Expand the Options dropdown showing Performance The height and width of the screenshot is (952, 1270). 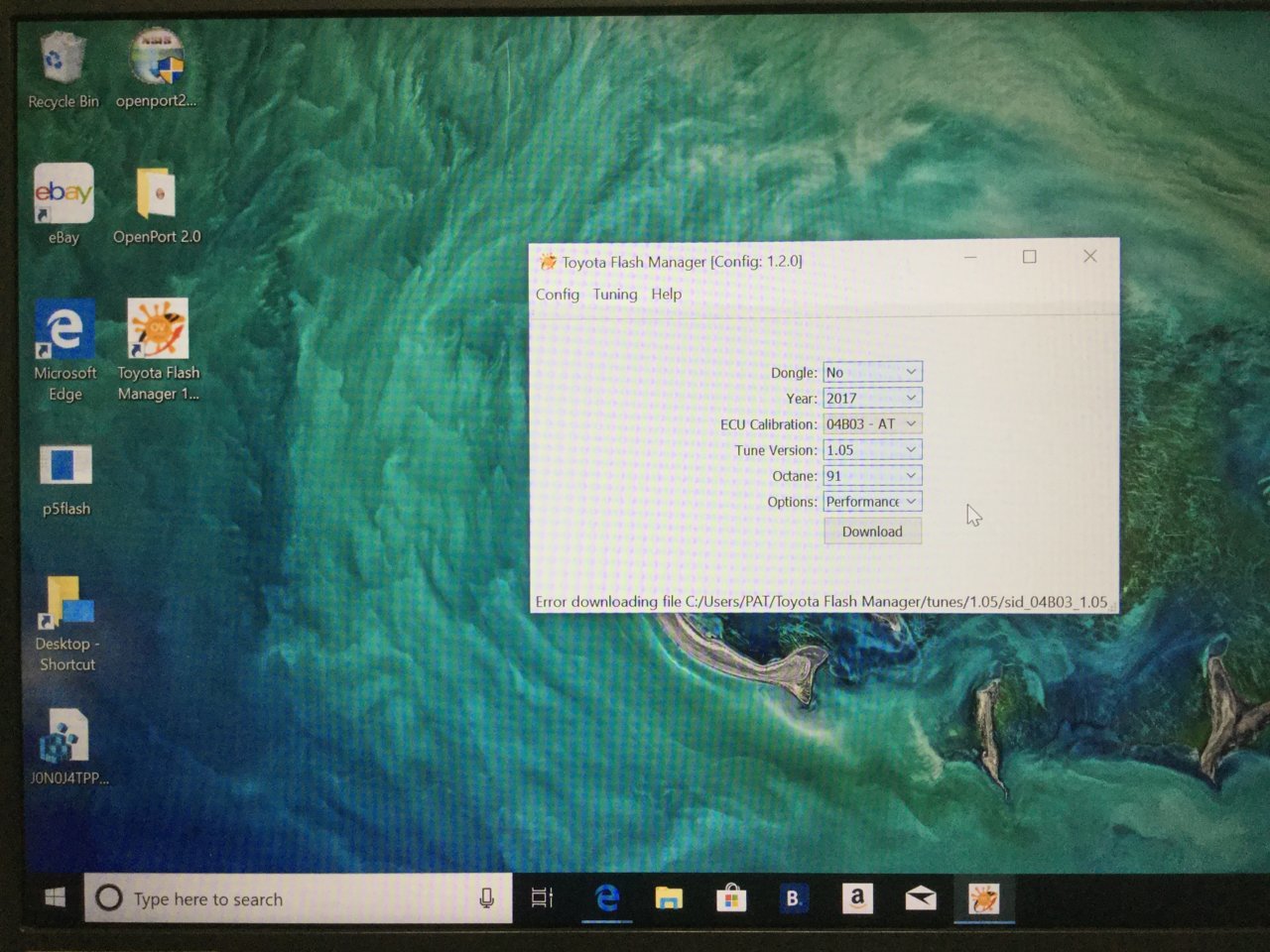[872, 501]
